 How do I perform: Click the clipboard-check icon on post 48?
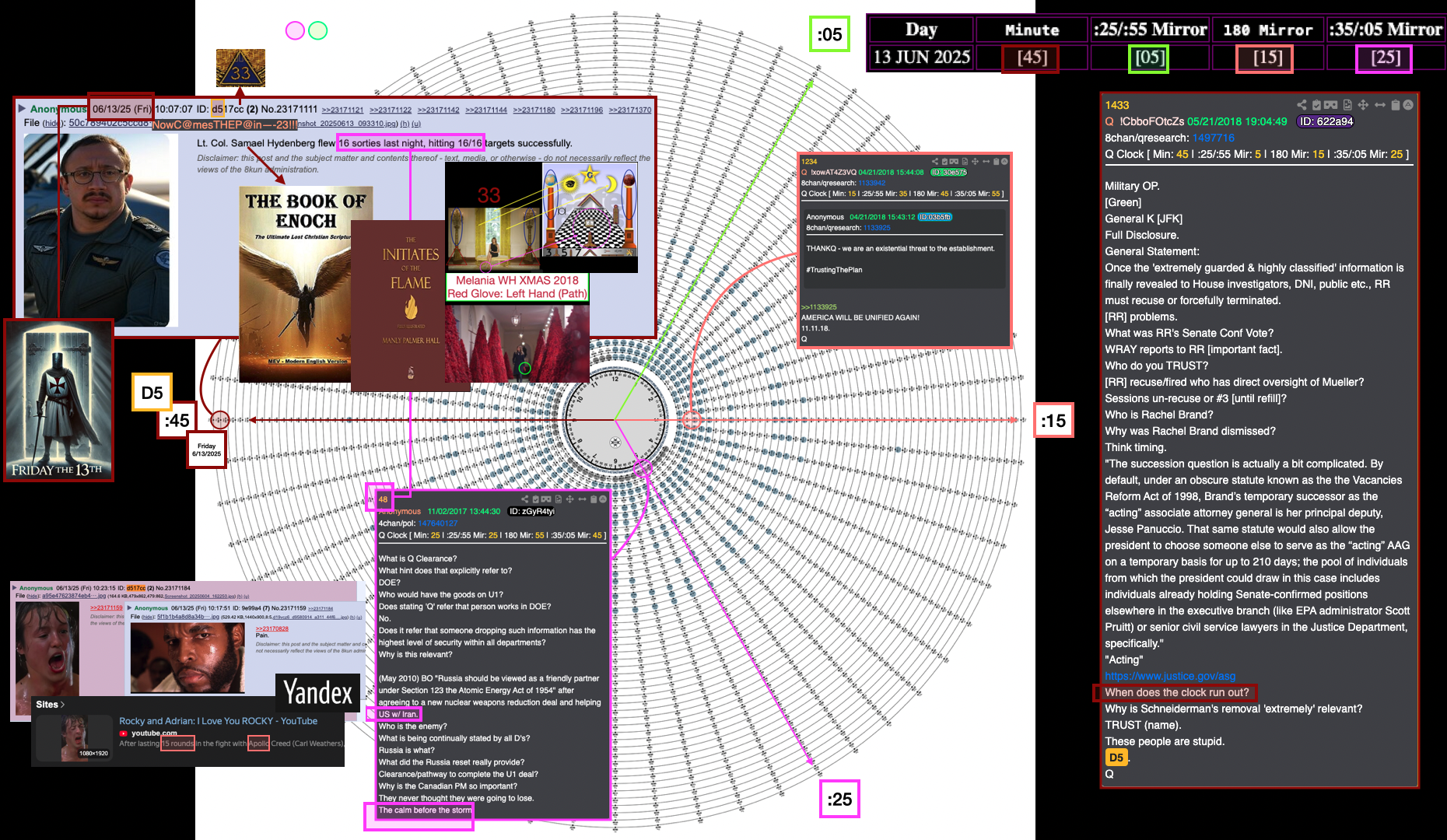[536, 499]
